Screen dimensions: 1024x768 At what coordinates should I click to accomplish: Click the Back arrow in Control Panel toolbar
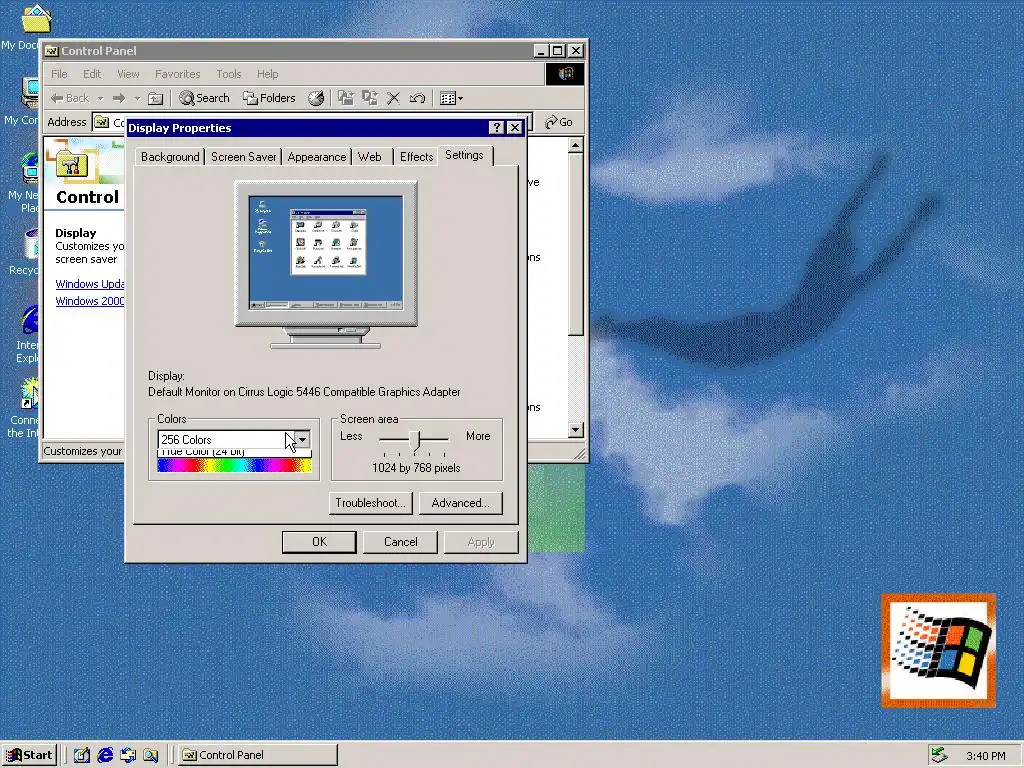click(x=71, y=99)
